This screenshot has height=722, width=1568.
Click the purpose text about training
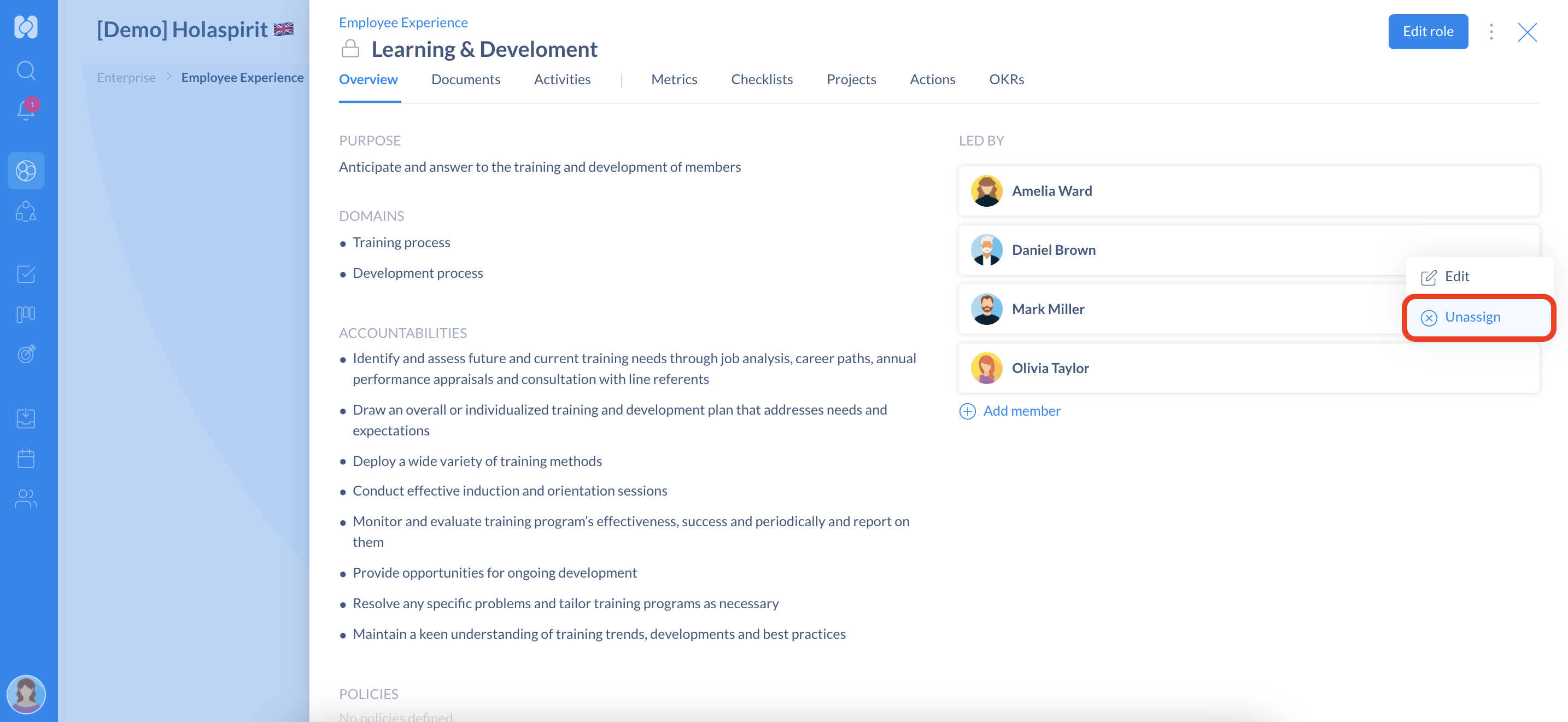click(x=539, y=167)
